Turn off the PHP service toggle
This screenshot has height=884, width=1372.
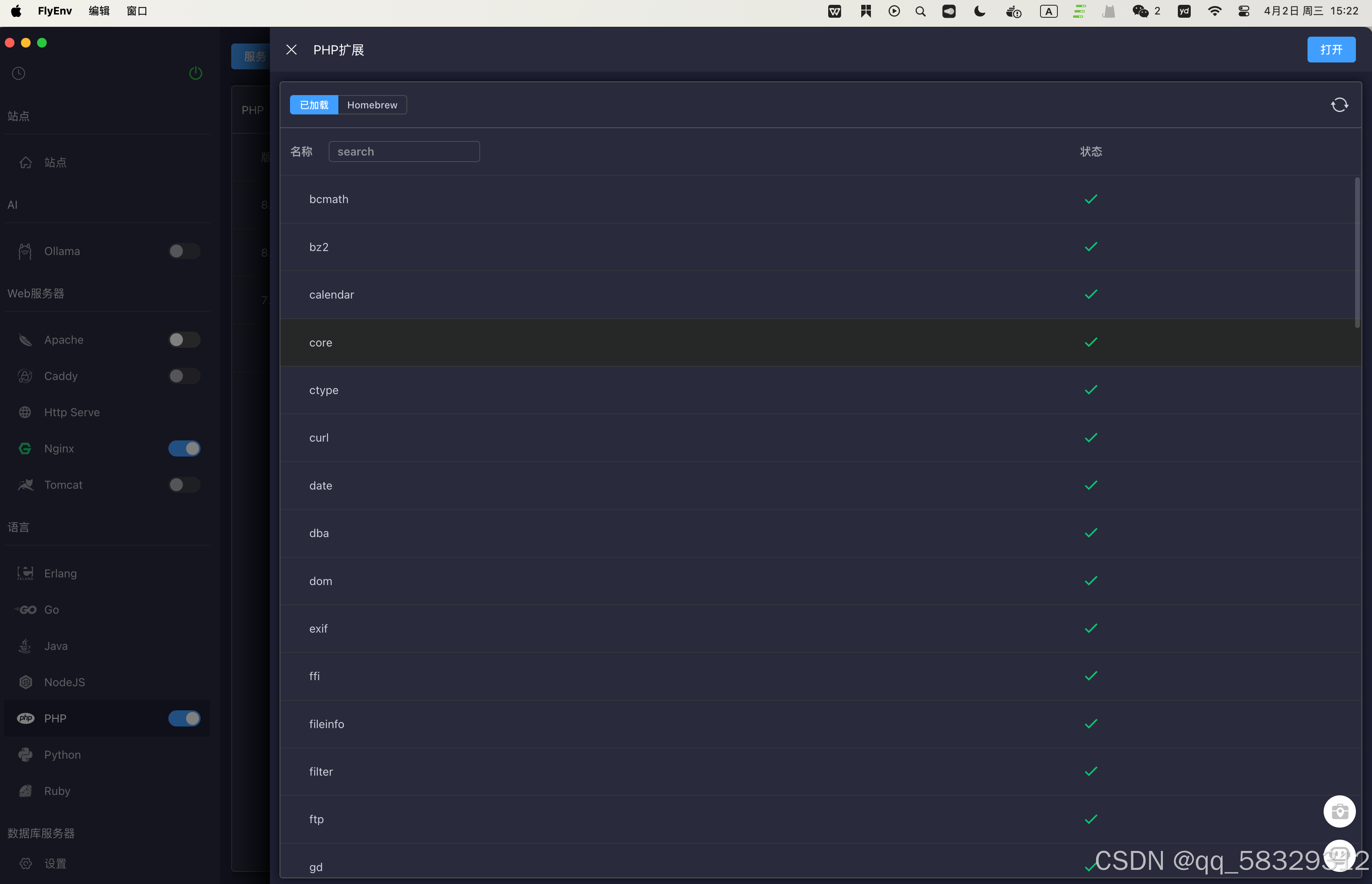tap(184, 718)
